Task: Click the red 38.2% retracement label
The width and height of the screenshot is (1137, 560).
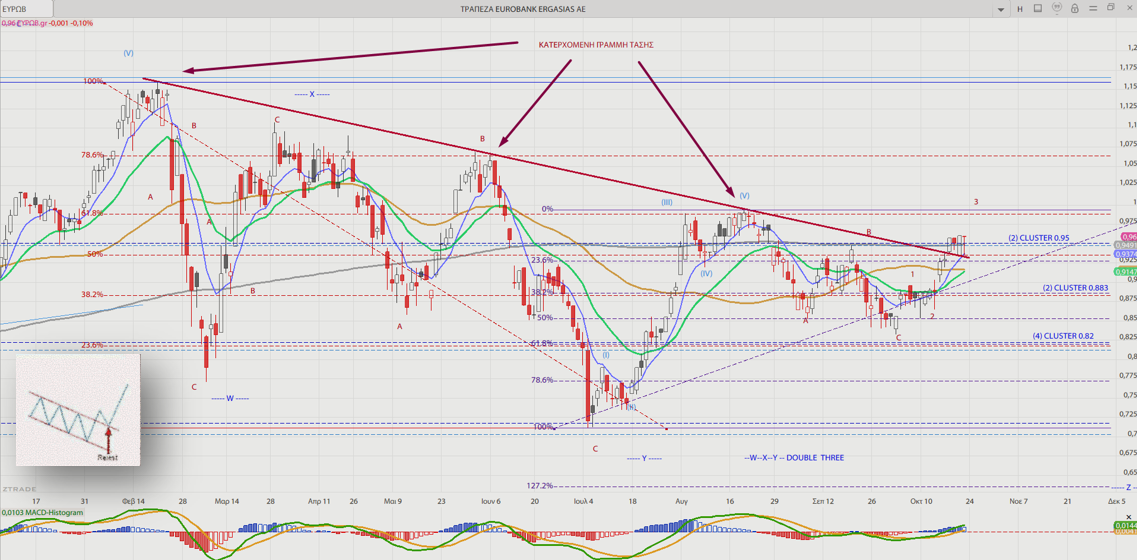Action: click(x=93, y=295)
